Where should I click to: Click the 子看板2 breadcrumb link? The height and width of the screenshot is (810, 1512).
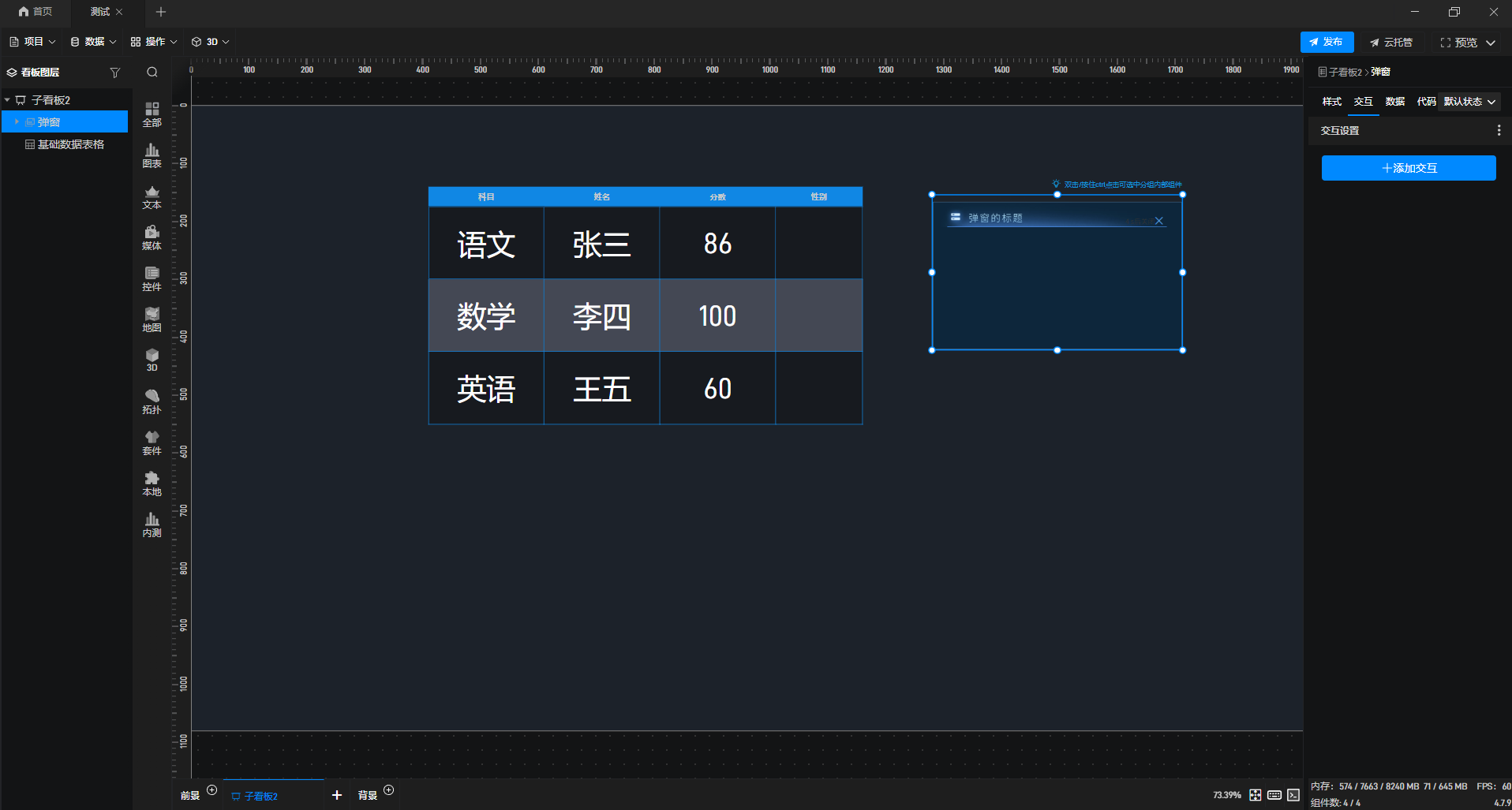click(x=1345, y=72)
